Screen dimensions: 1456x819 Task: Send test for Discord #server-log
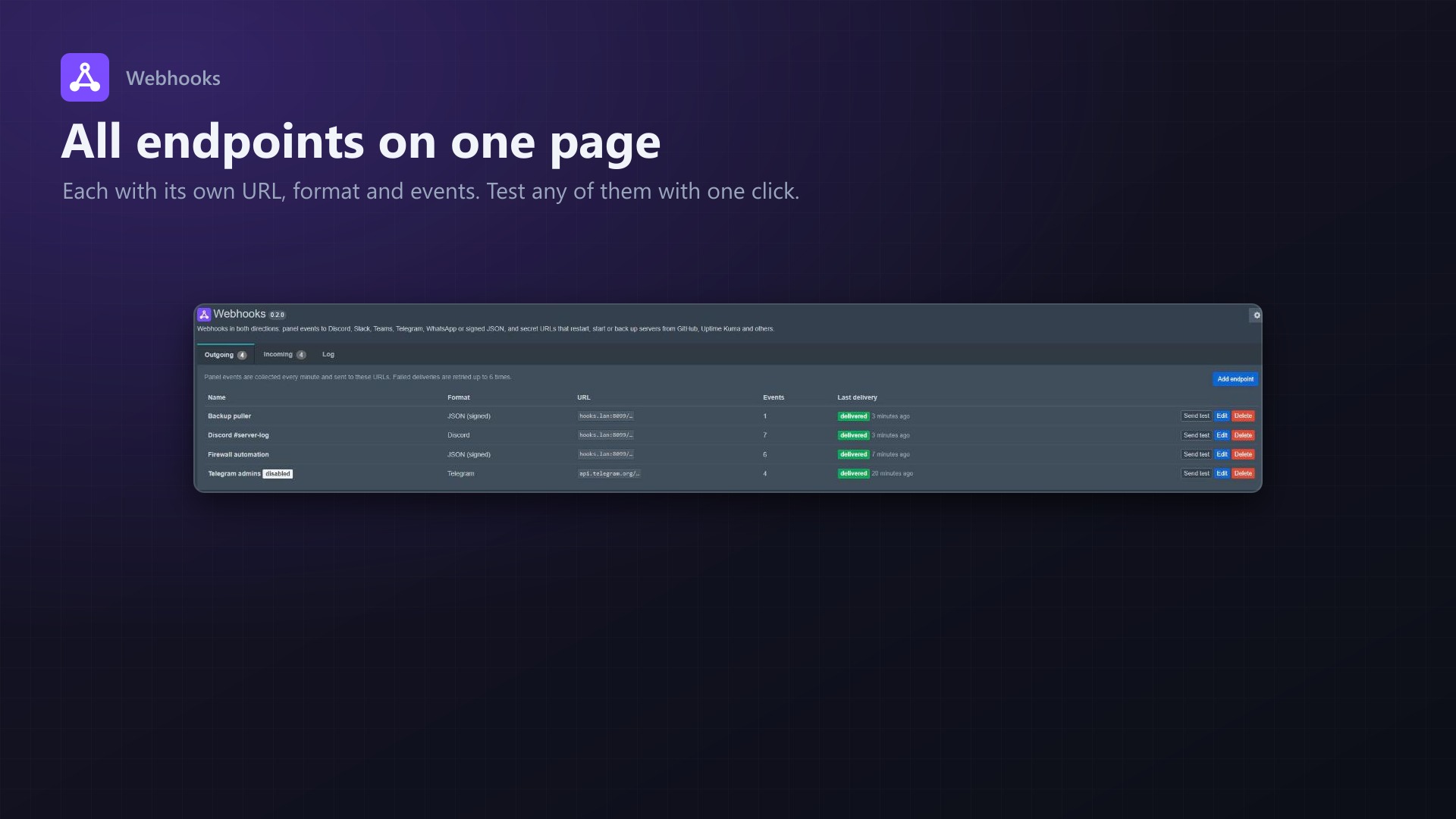[1196, 435]
